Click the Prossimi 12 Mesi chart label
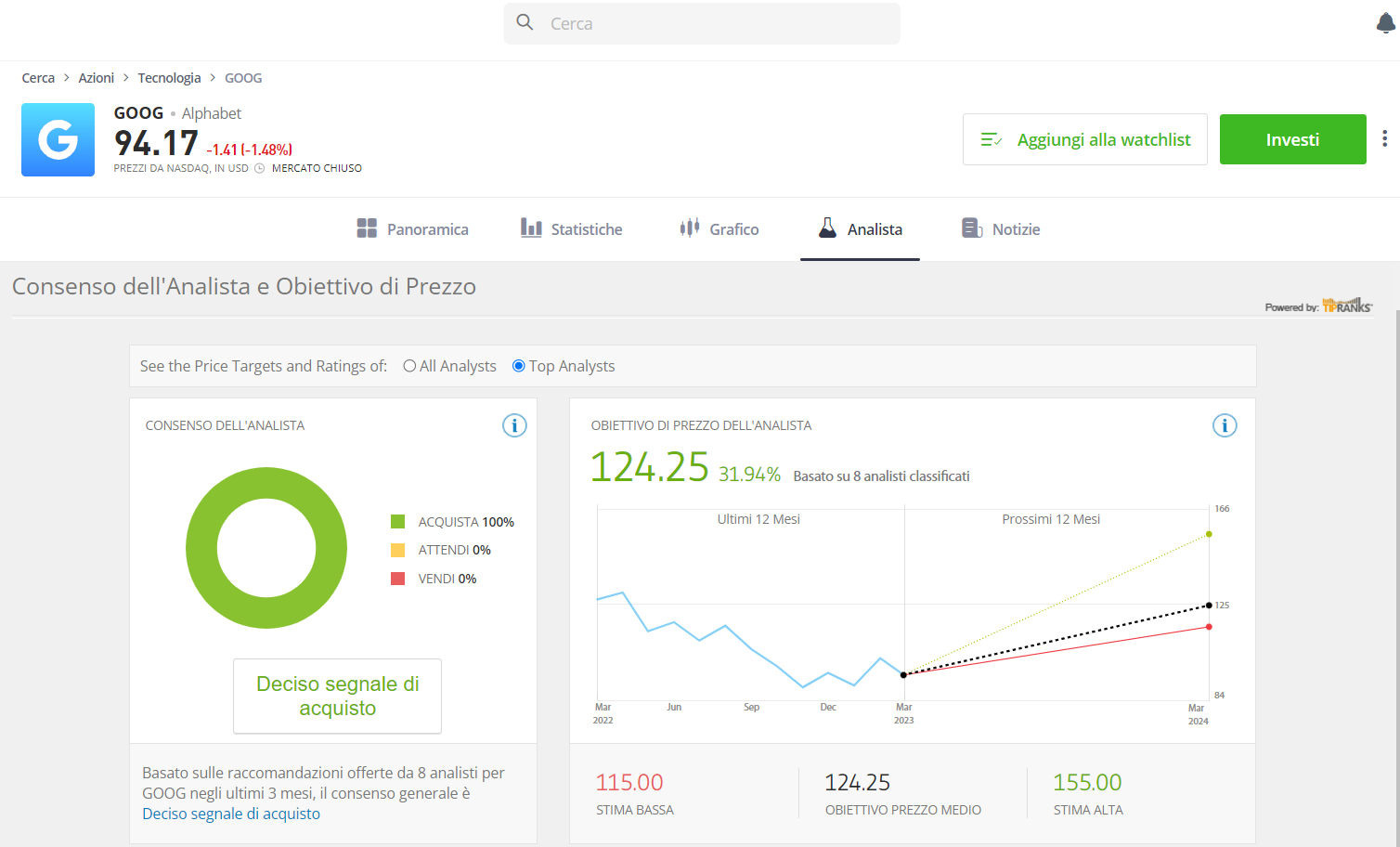Viewport: 1400px width, 847px height. 1051,519
